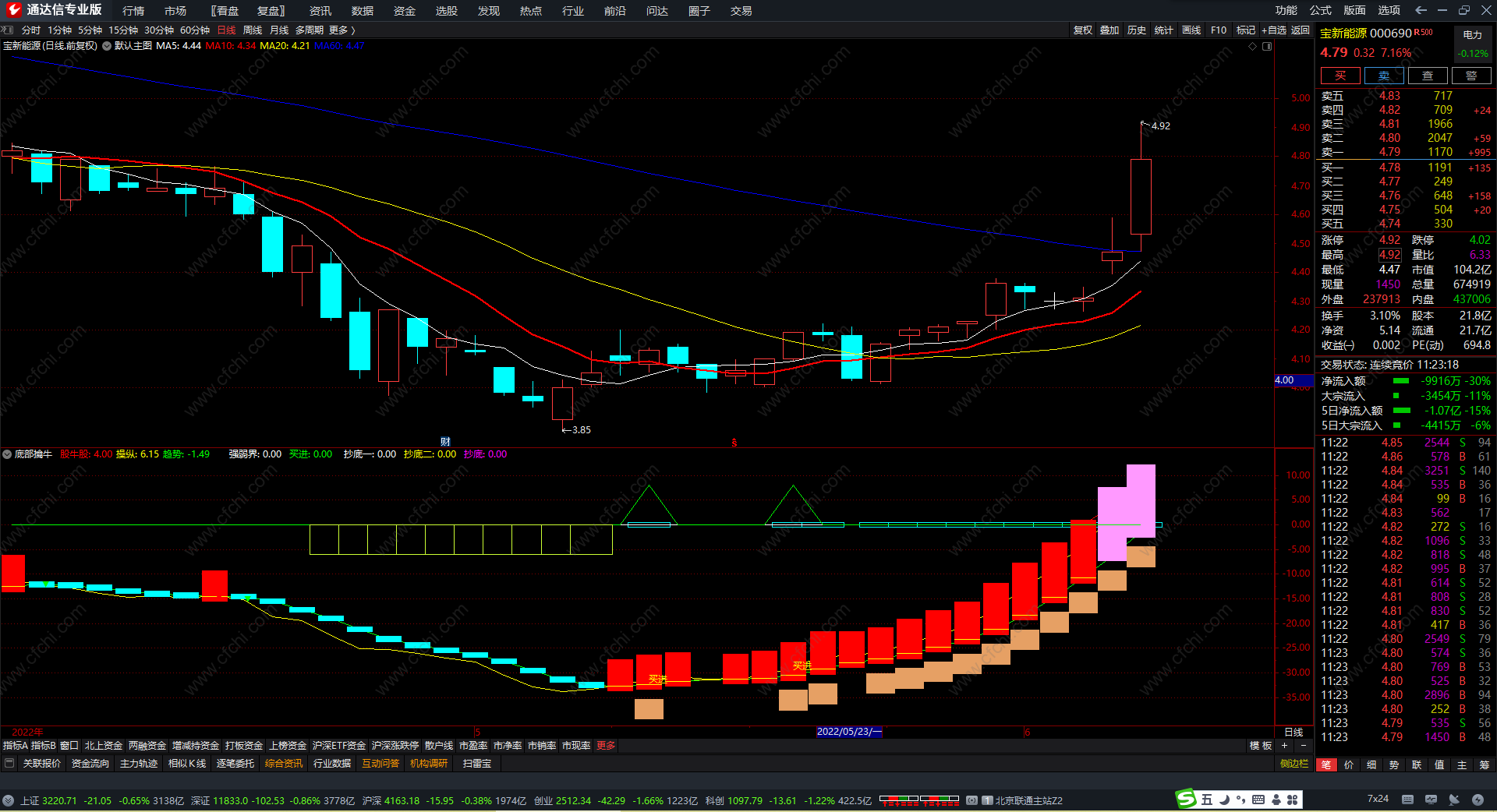The height and width of the screenshot is (812, 1497).
Task: Click the small panel icon before 分时
Action: 8,30
